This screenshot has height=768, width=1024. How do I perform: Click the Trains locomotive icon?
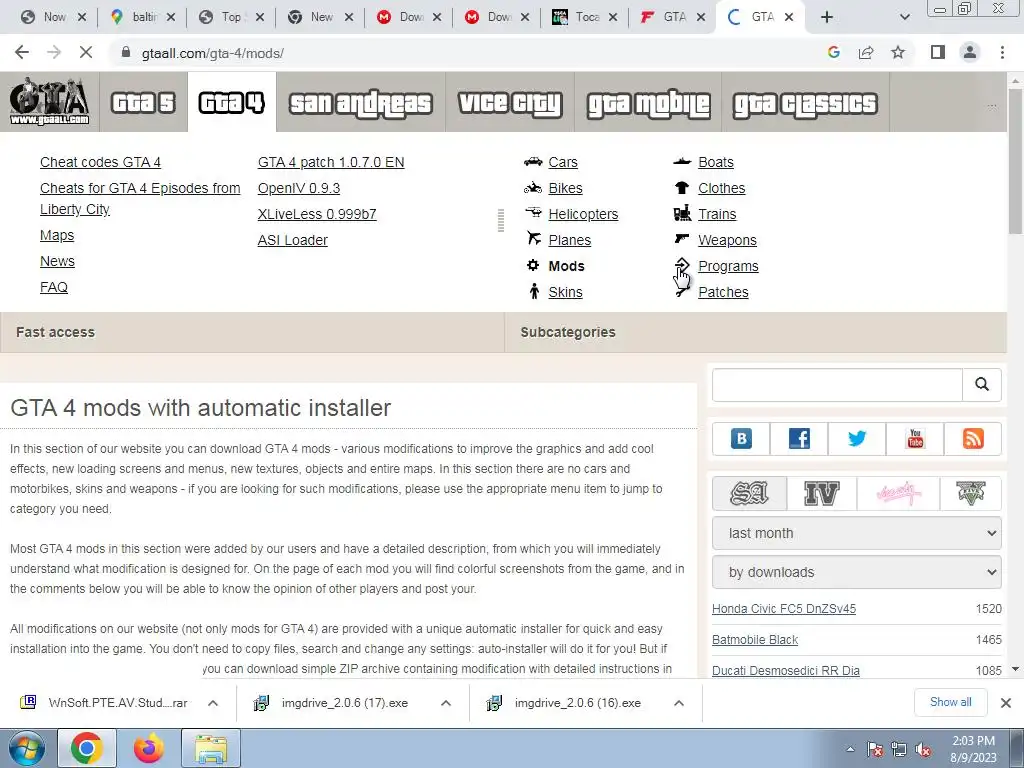tap(682, 214)
